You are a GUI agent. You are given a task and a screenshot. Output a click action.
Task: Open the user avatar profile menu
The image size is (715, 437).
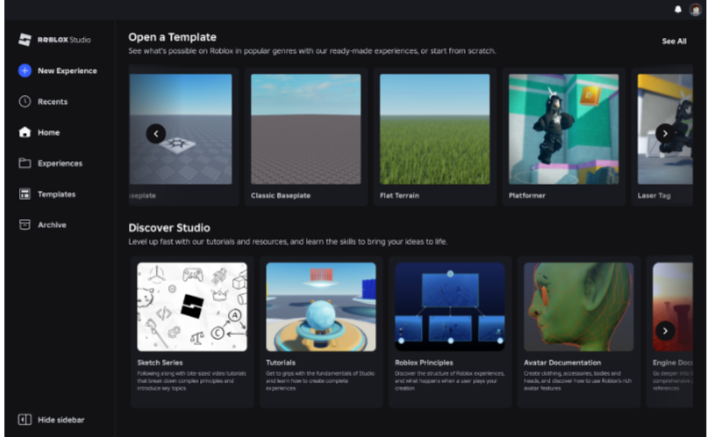point(695,9)
